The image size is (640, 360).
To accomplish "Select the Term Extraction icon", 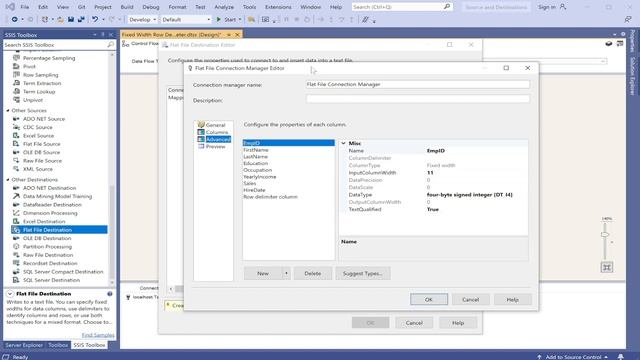I will pyautogui.click(x=16, y=83).
